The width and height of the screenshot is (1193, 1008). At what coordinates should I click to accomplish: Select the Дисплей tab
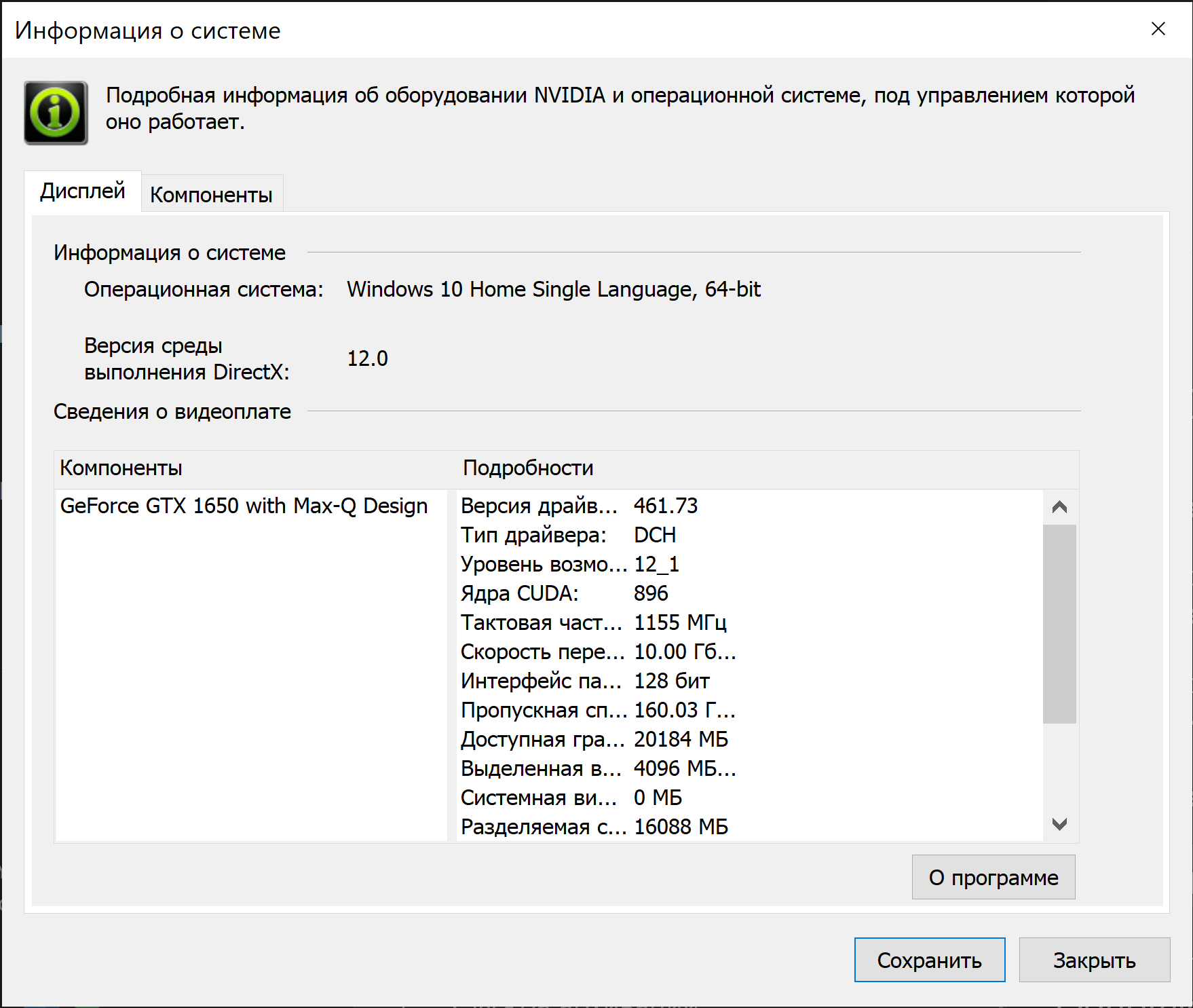[x=83, y=191]
